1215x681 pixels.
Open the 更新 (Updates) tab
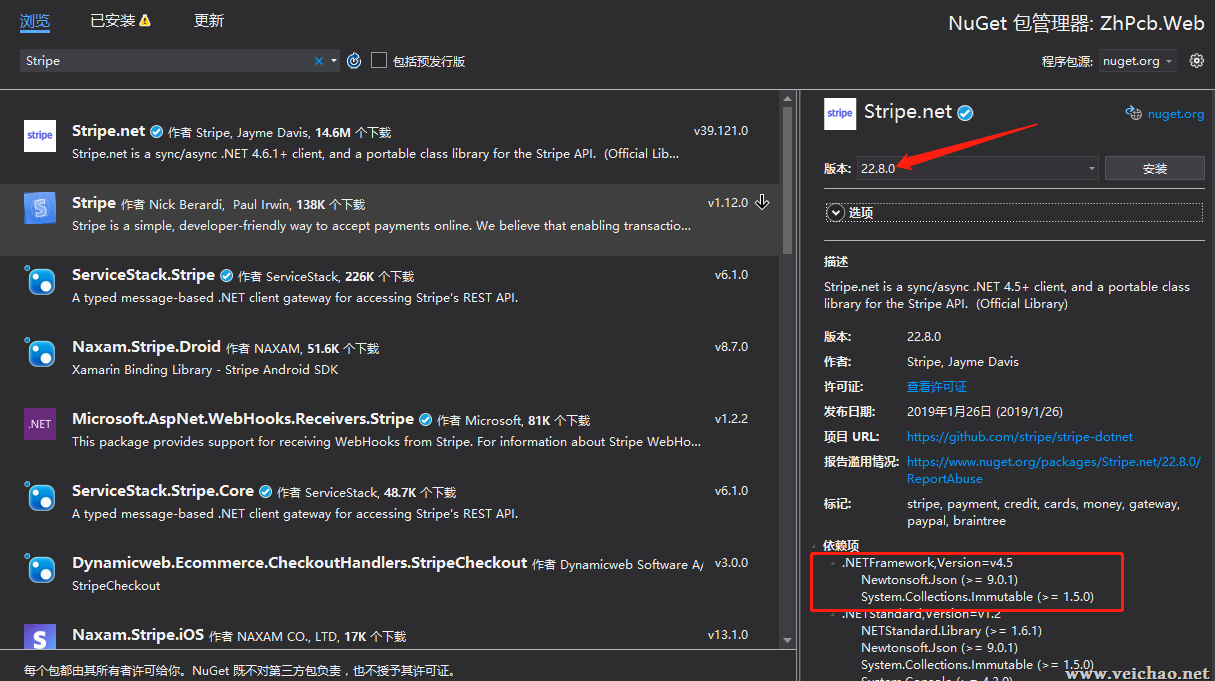tap(209, 20)
